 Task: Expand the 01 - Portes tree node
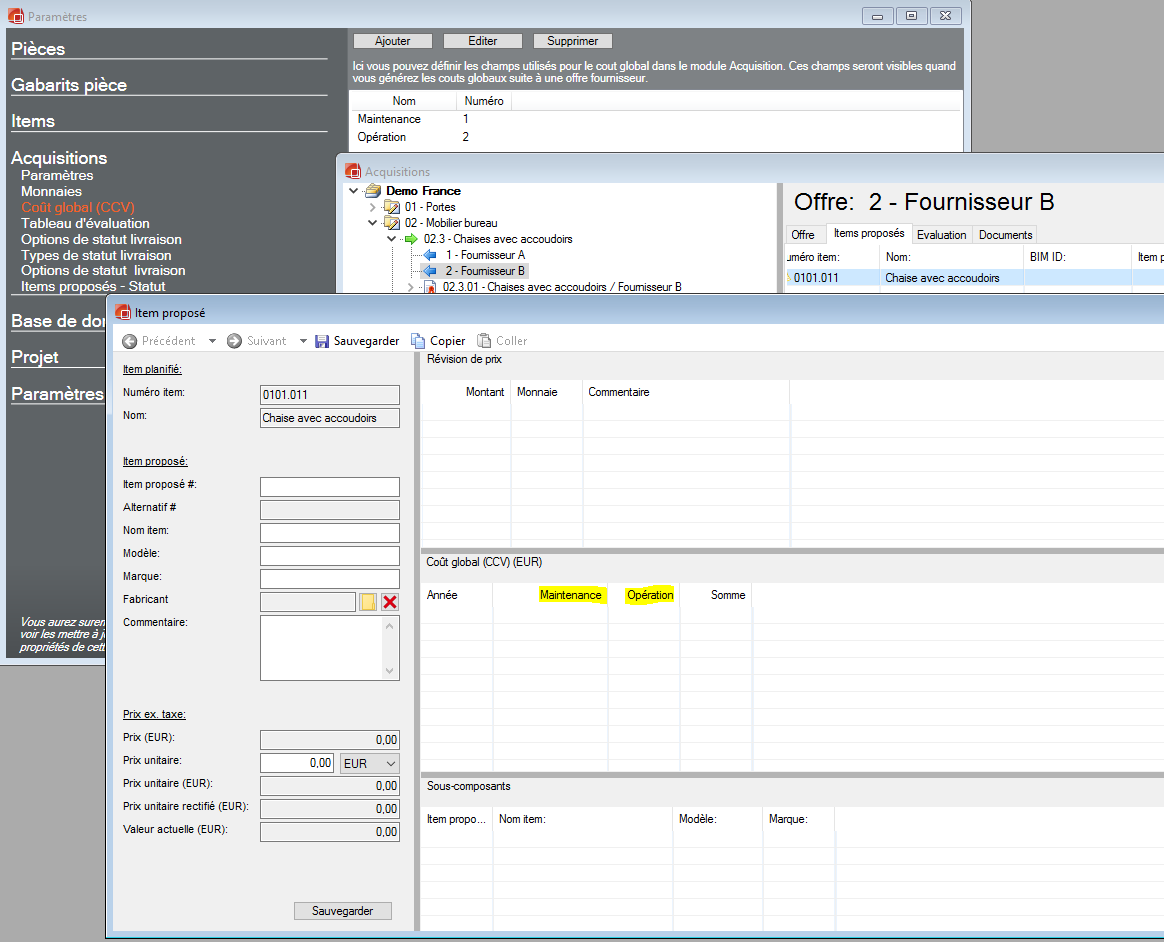point(373,207)
